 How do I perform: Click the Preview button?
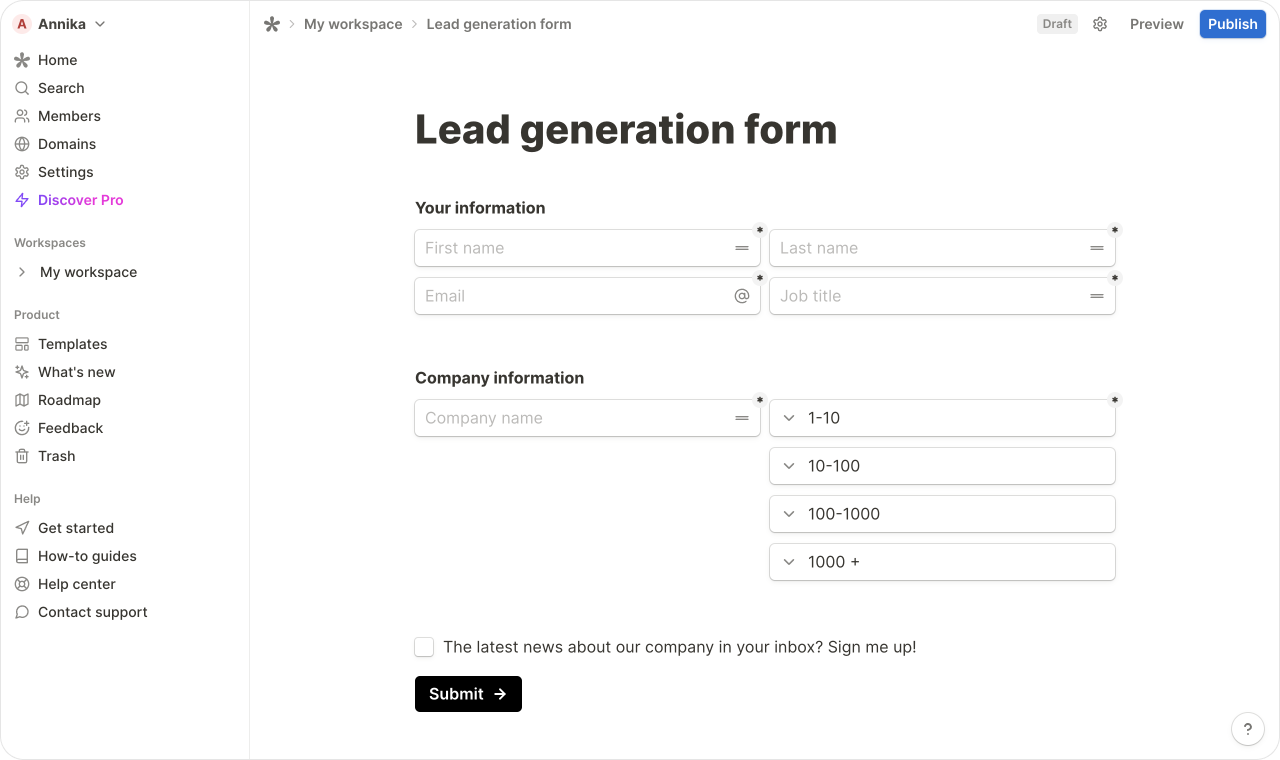pos(1156,24)
